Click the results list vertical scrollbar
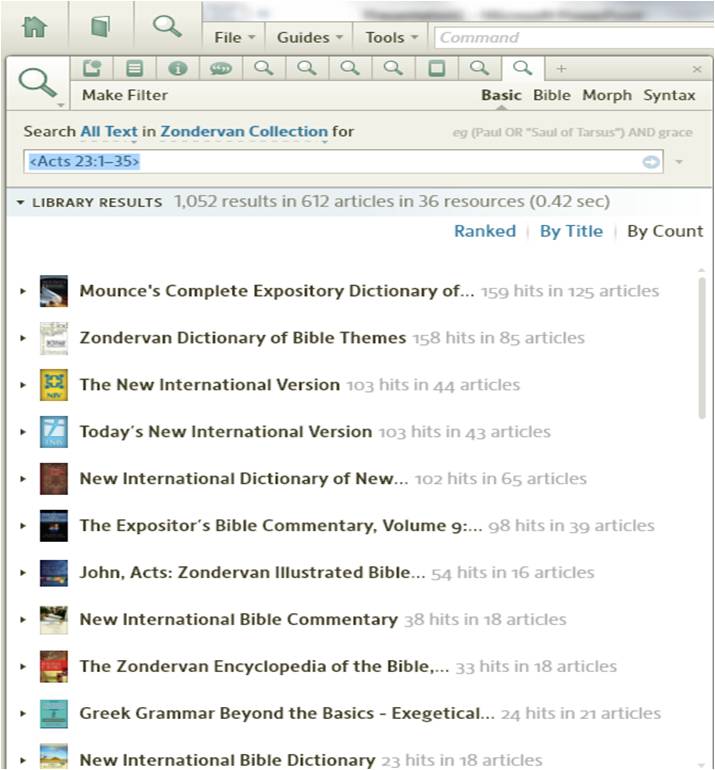The height and width of the screenshot is (770, 715). coord(702,348)
